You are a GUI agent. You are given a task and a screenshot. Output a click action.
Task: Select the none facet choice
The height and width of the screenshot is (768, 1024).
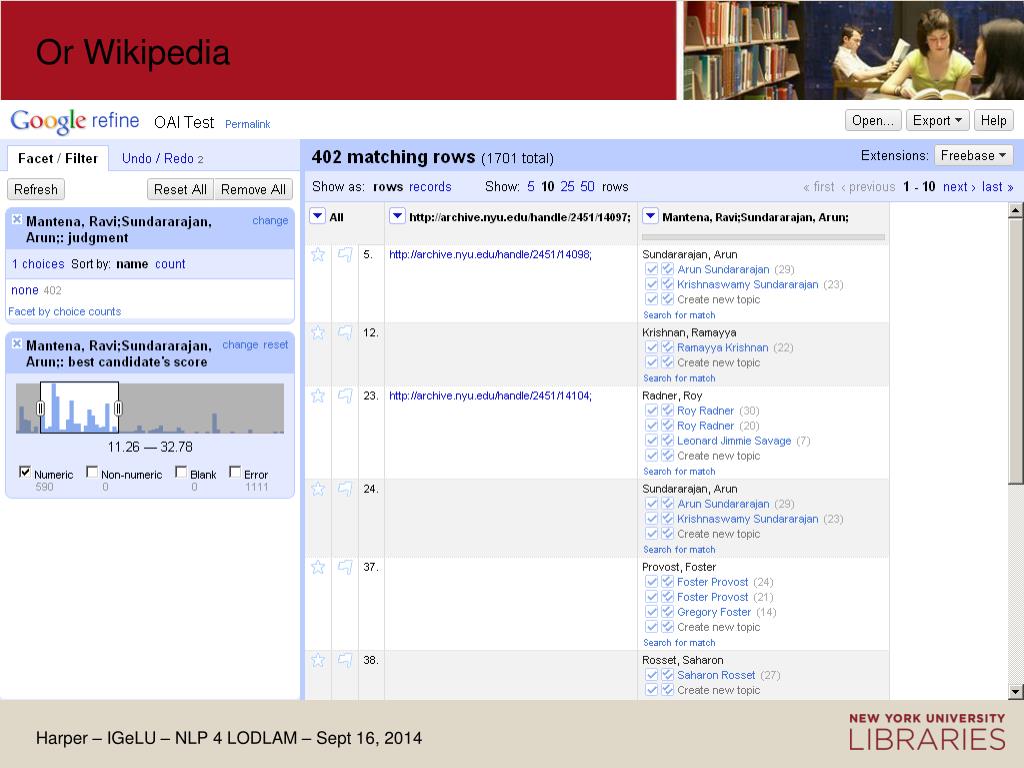pos(25,290)
